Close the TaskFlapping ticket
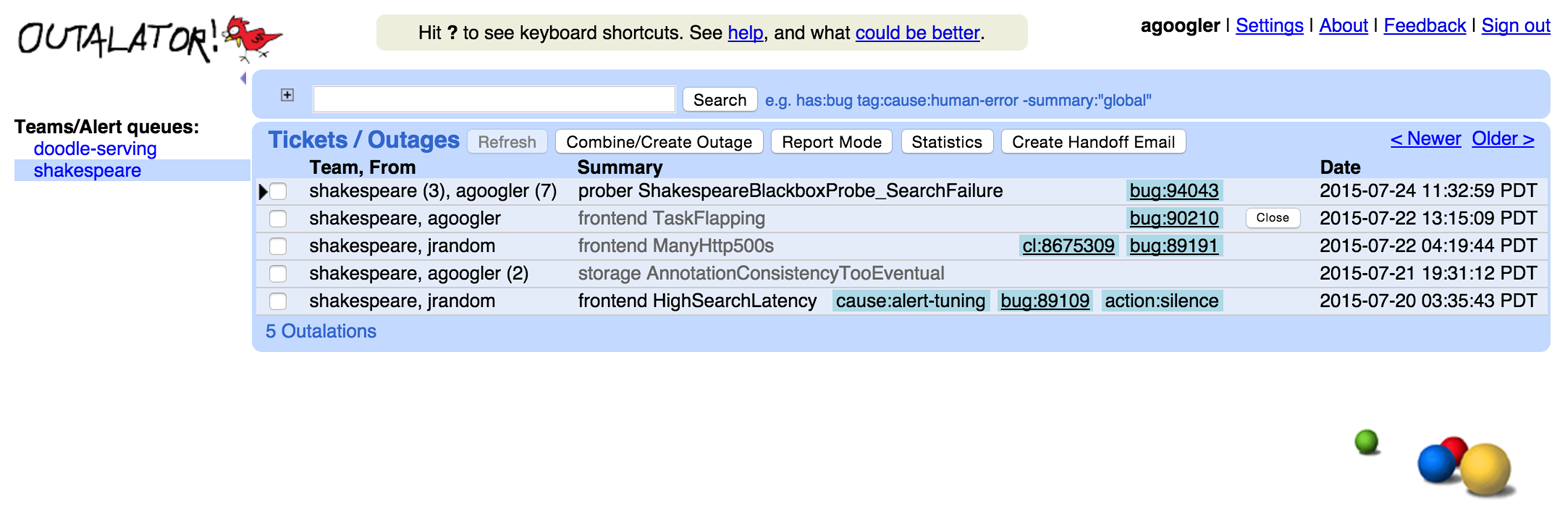The height and width of the screenshot is (515, 1565). [1272, 218]
